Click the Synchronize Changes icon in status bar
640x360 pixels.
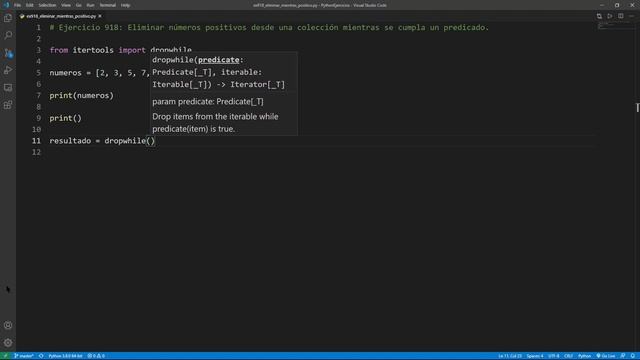click(41, 356)
